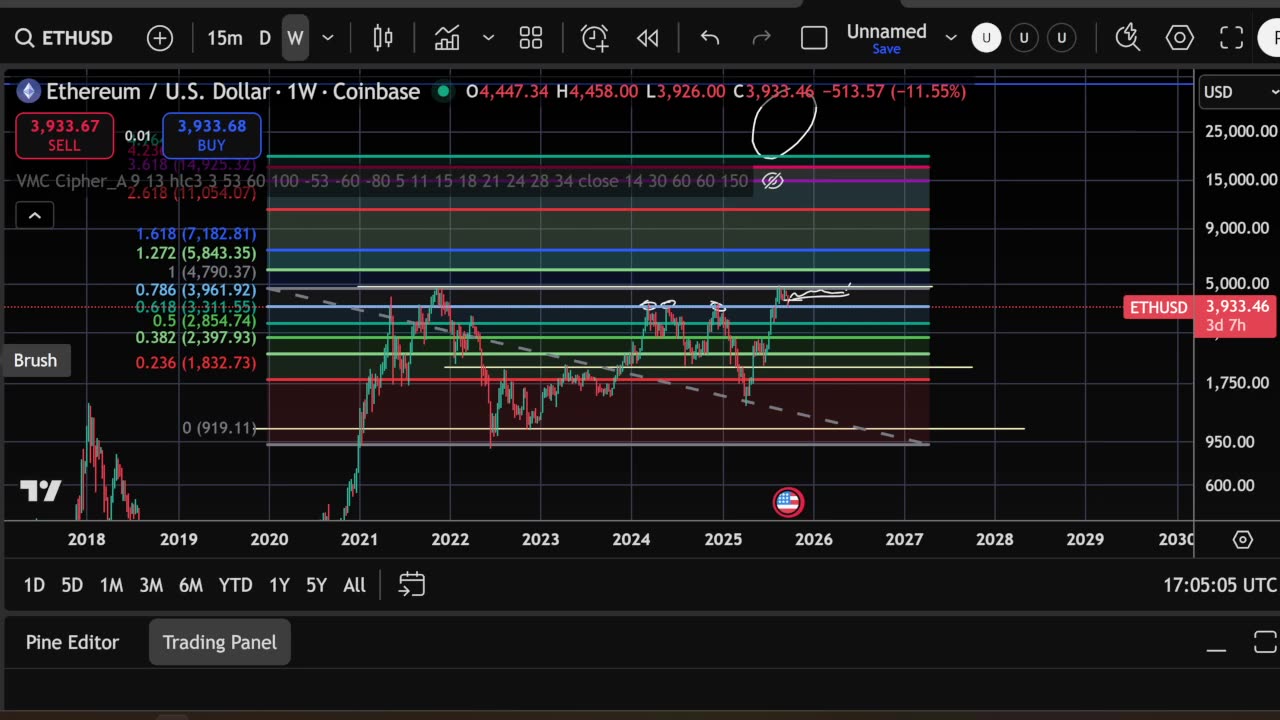Viewport: 1280px width, 720px height.
Task: Set range to 1M
Action: tap(111, 585)
